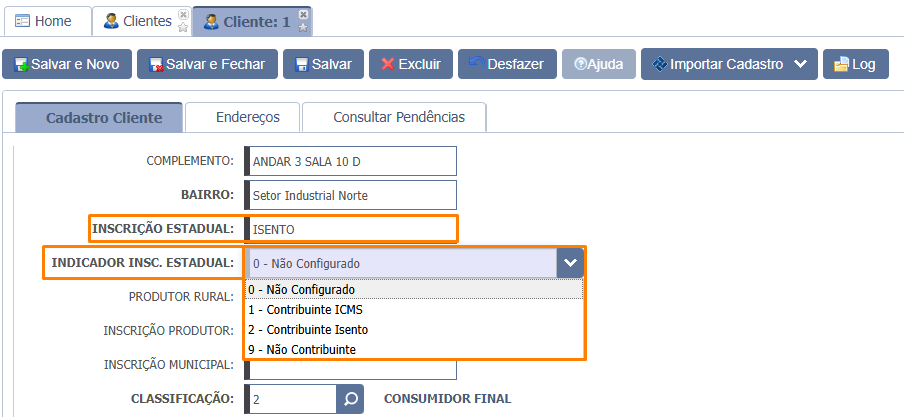Open the Consultar Pendências tab
The height and width of the screenshot is (417, 904).
coord(398,117)
